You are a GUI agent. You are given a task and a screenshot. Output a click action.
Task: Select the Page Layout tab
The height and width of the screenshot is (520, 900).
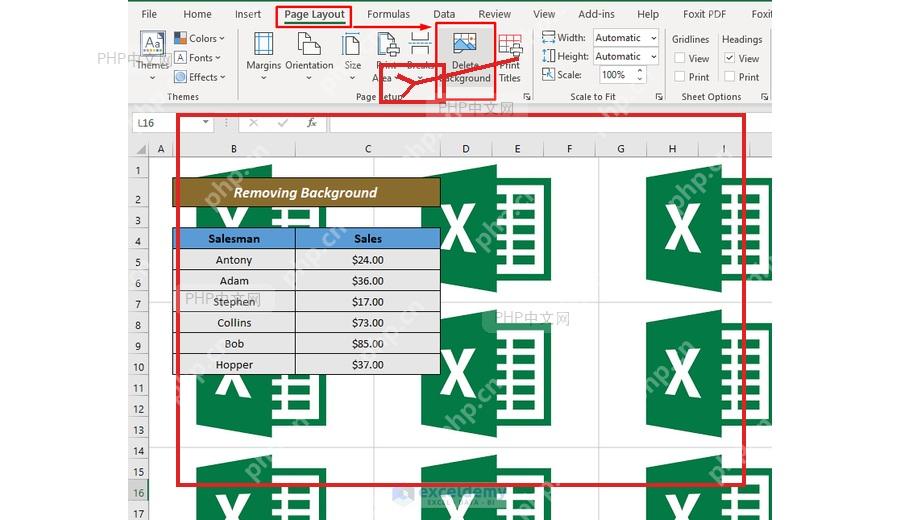coord(314,15)
